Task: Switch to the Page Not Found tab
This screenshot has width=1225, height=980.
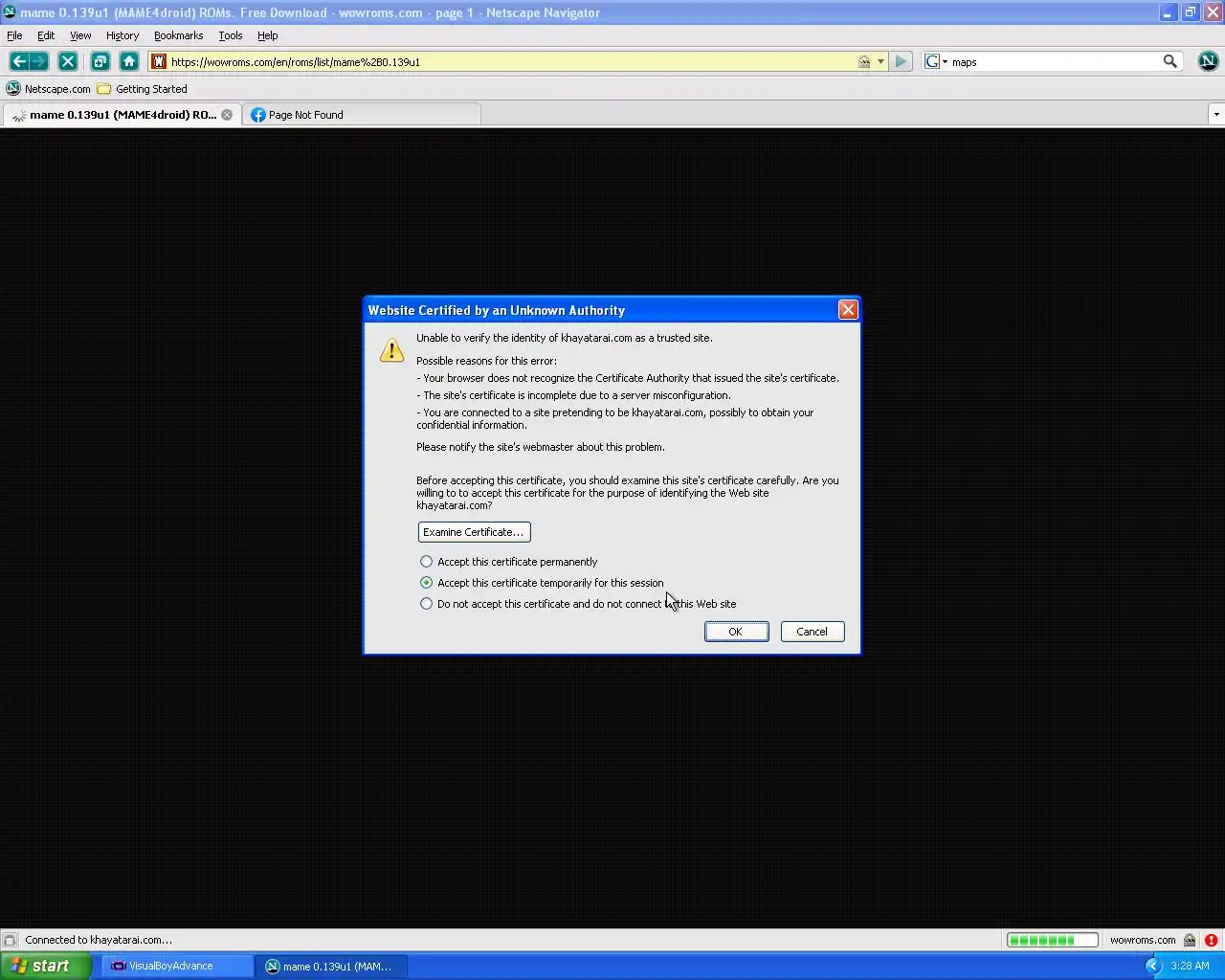Action: [x=362, y=115]
